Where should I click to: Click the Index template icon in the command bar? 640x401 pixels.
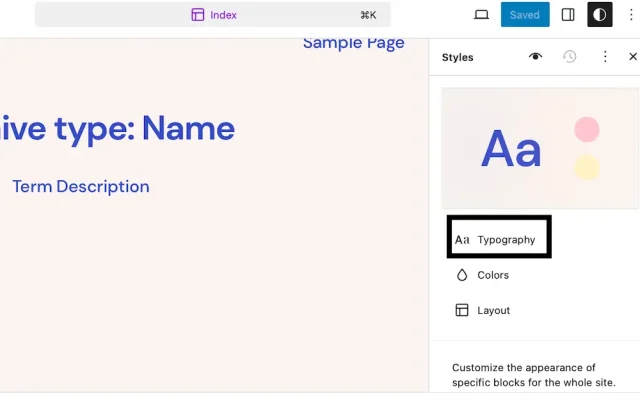pos(198,15)
